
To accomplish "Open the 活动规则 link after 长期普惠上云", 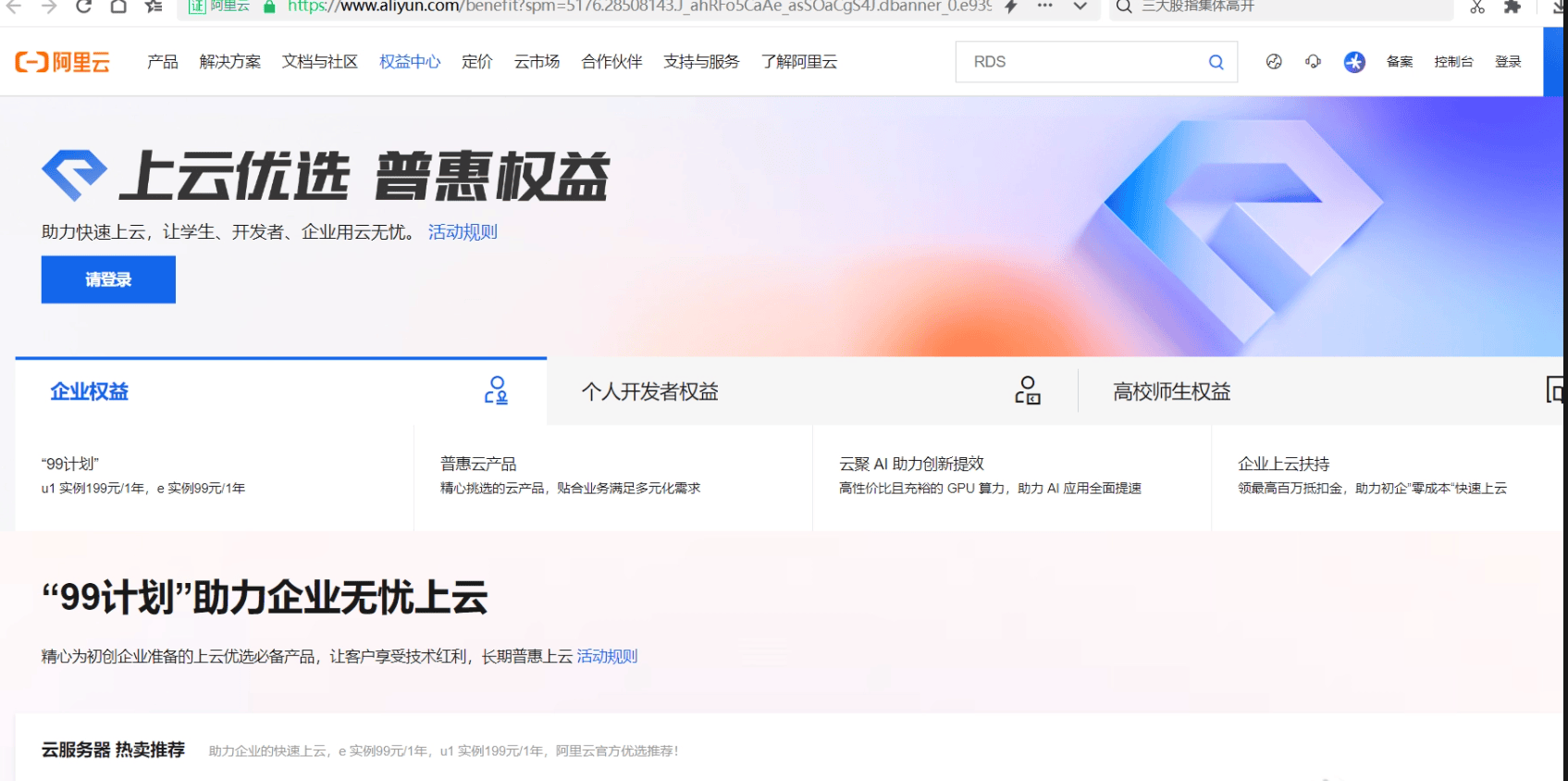I will coord(607,656).
